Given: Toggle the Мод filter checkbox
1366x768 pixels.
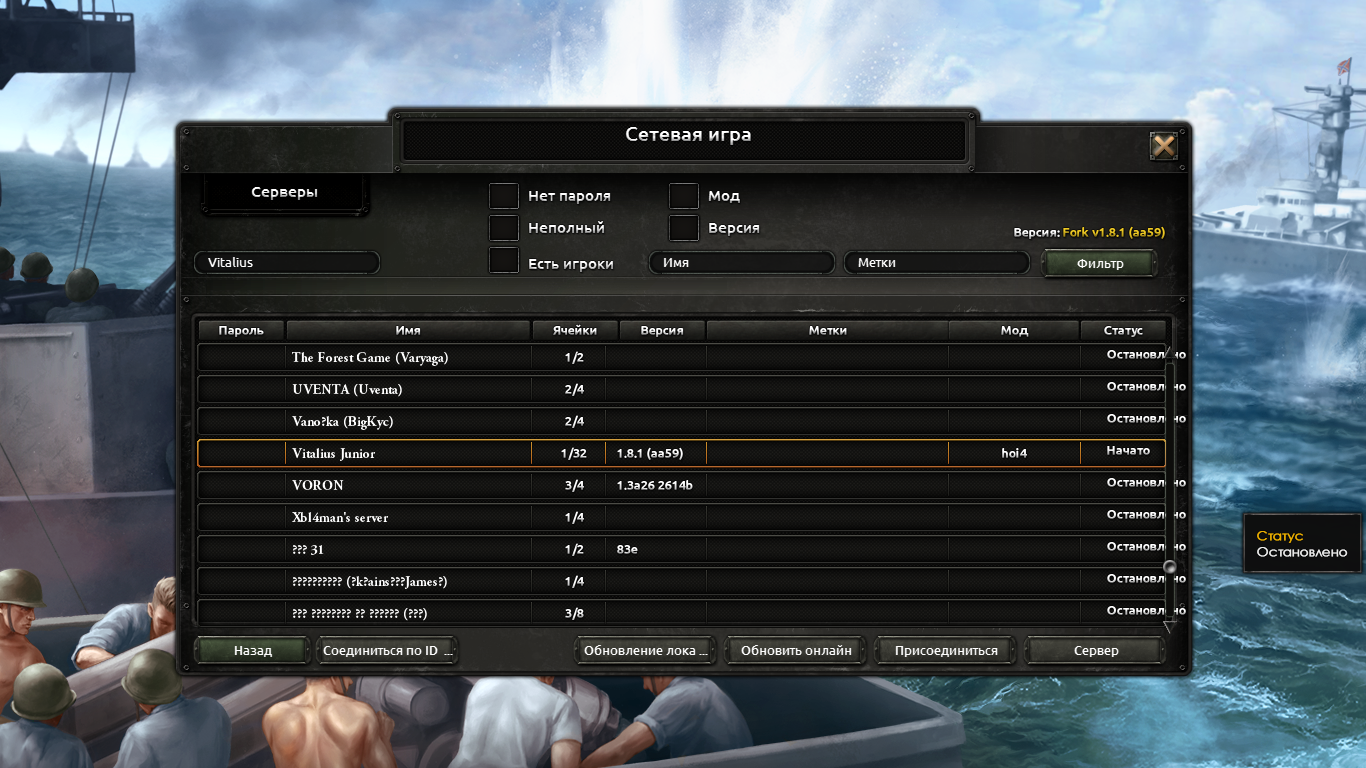Looking at the screenshot, I should 684,196.
